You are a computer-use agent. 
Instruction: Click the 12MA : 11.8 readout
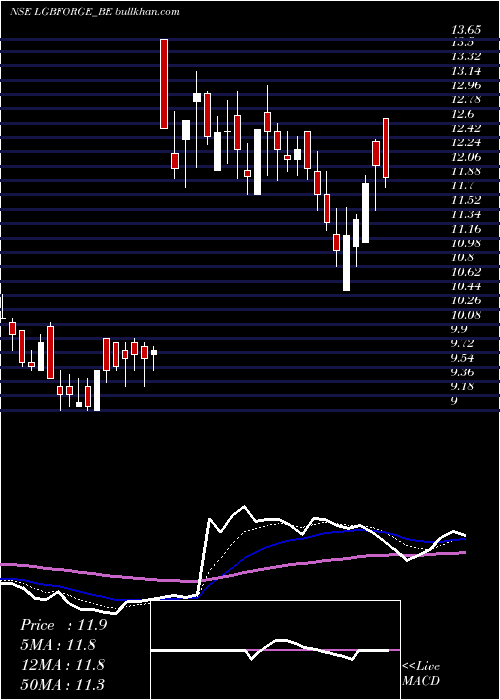point(62,665)
